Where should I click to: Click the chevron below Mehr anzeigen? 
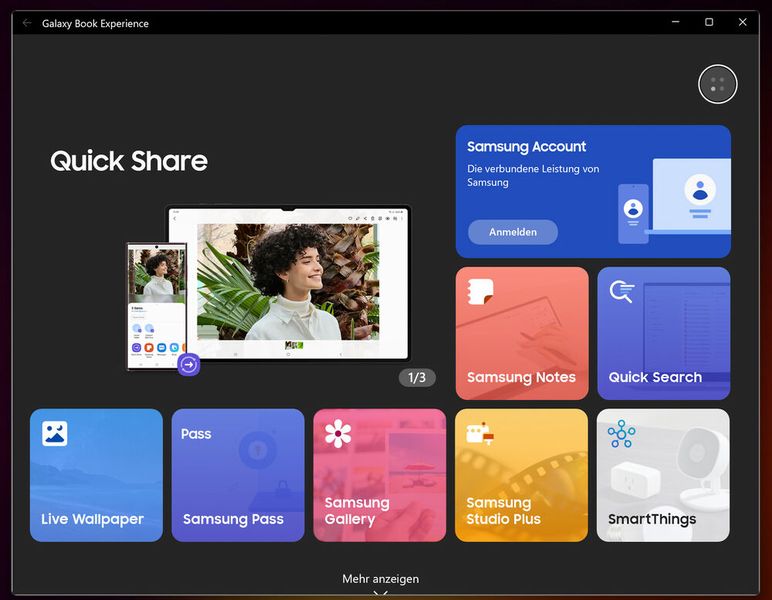380,593
